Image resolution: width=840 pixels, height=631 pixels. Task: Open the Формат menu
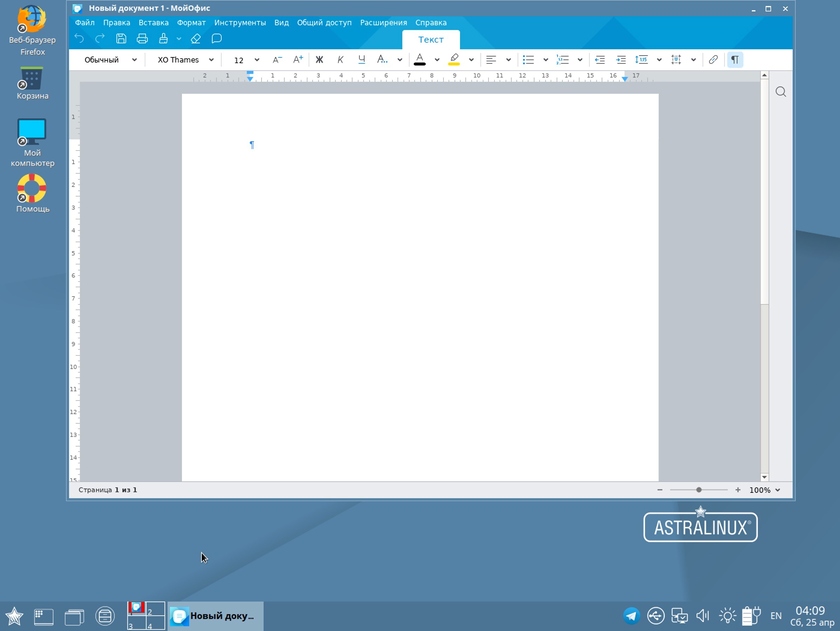click(191, 22)
